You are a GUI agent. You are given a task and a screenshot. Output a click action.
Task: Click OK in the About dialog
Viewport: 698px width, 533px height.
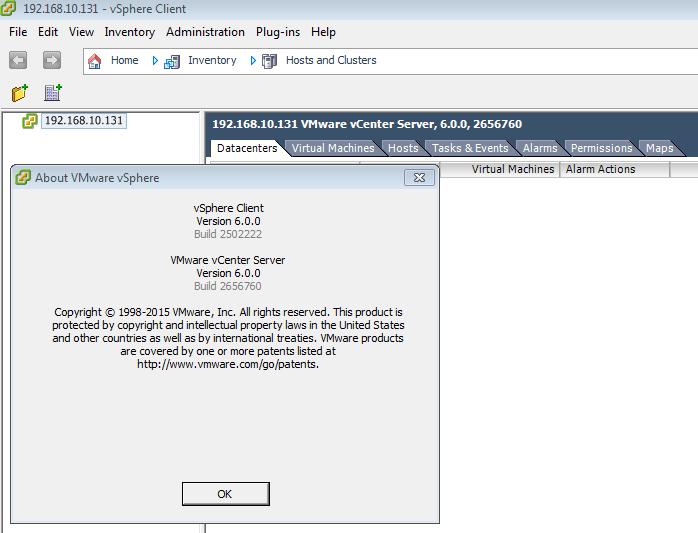tap(226, 494)
